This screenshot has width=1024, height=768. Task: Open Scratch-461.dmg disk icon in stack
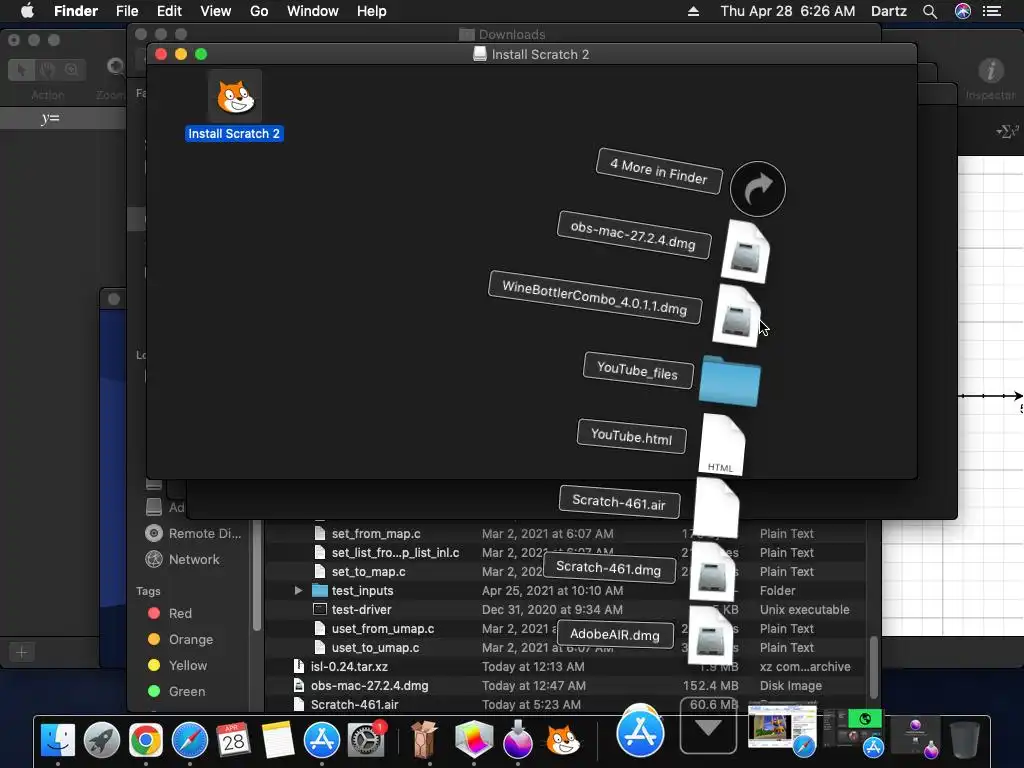(712, 572)
